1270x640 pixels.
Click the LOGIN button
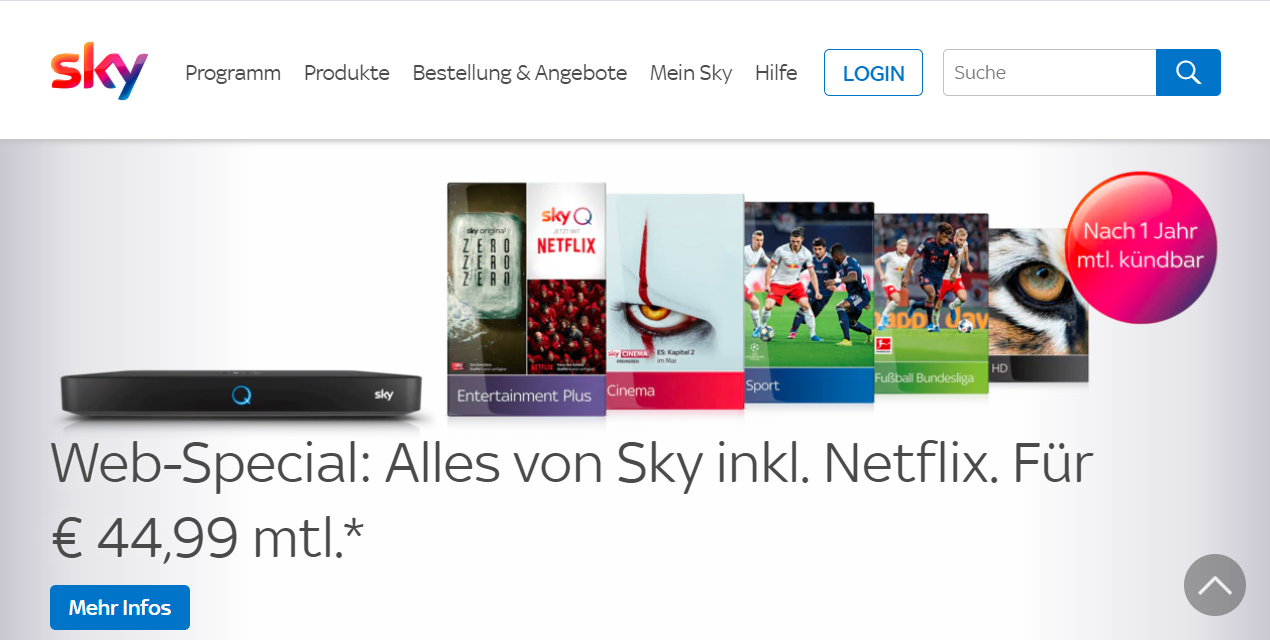coord(873,73)
